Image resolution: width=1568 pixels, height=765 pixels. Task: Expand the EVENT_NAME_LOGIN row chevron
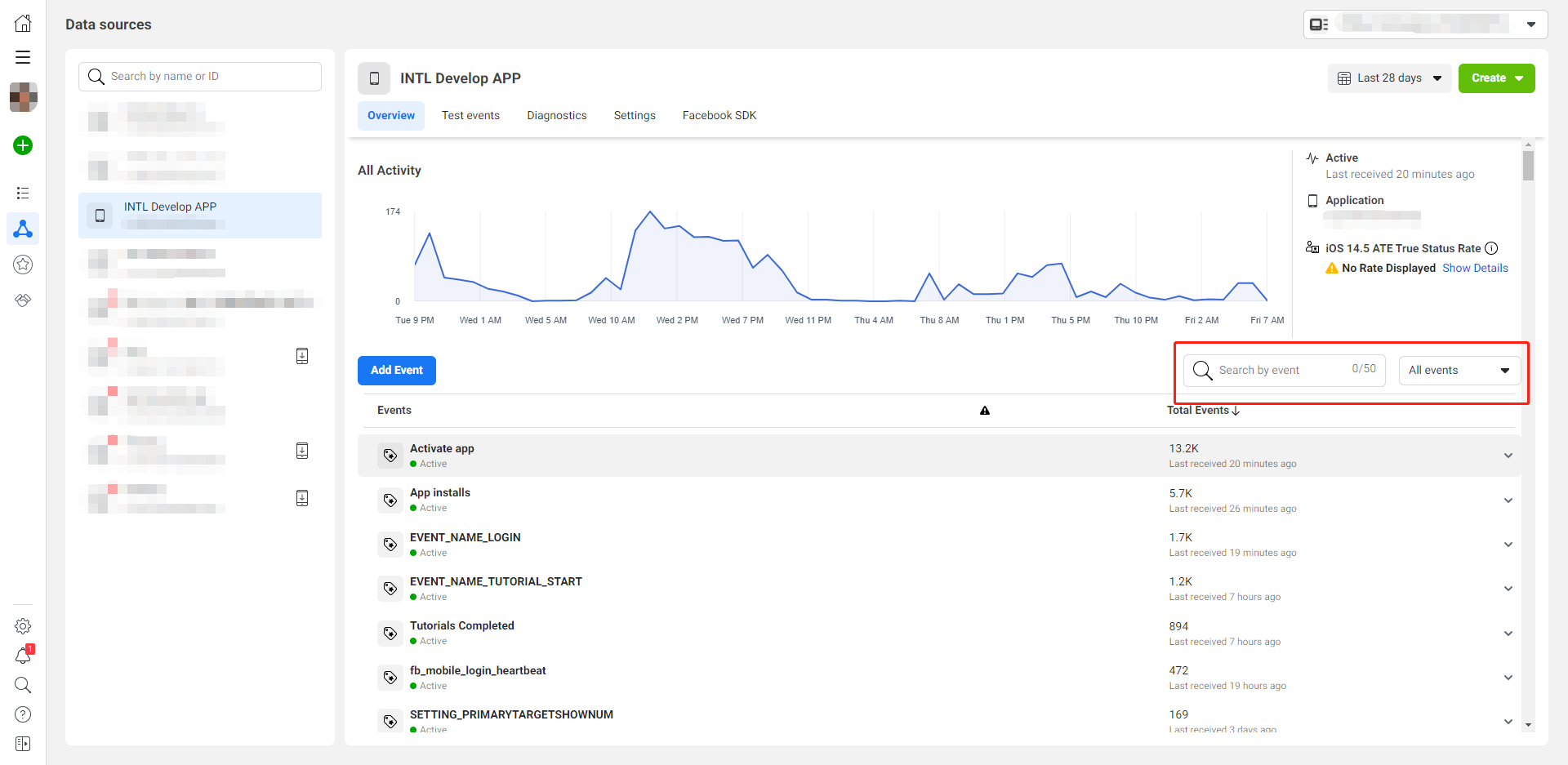pos(1508,545)
